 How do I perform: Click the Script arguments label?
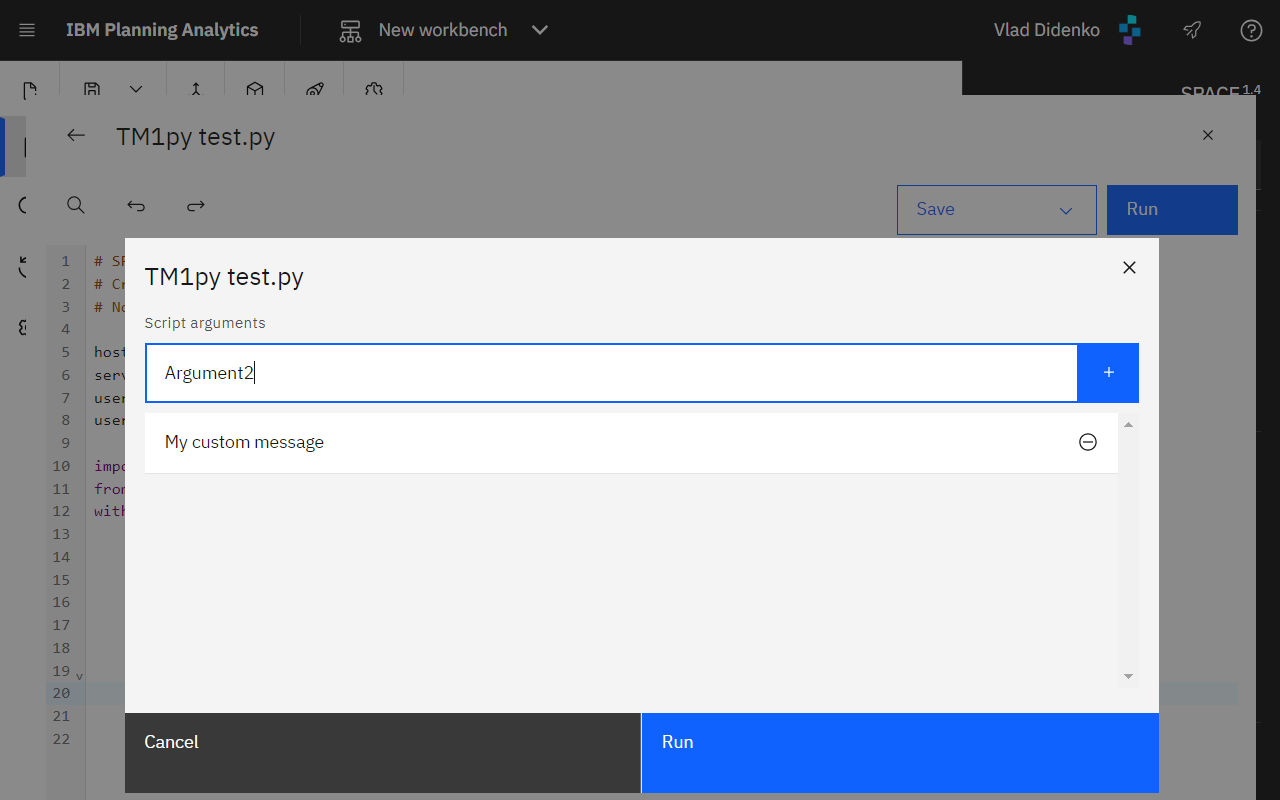[x=205, y=323]
